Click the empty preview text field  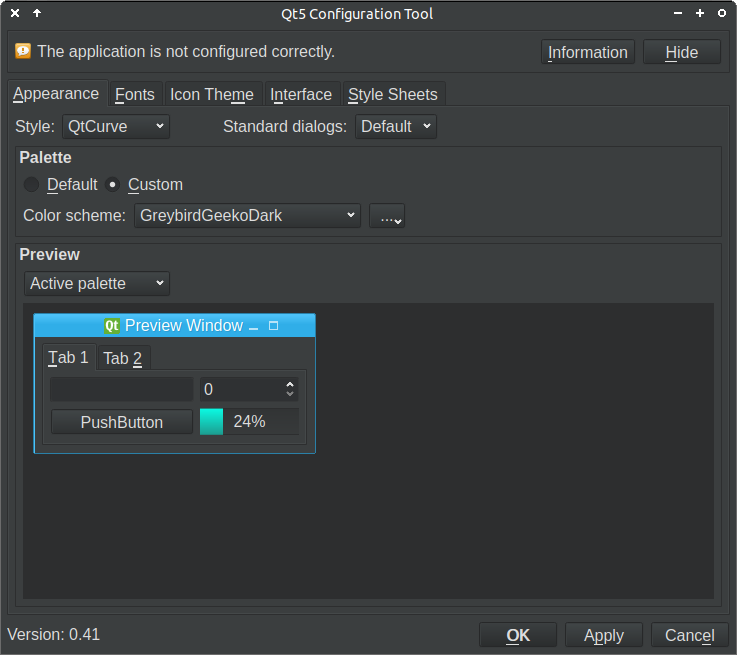tap(122, 389)
